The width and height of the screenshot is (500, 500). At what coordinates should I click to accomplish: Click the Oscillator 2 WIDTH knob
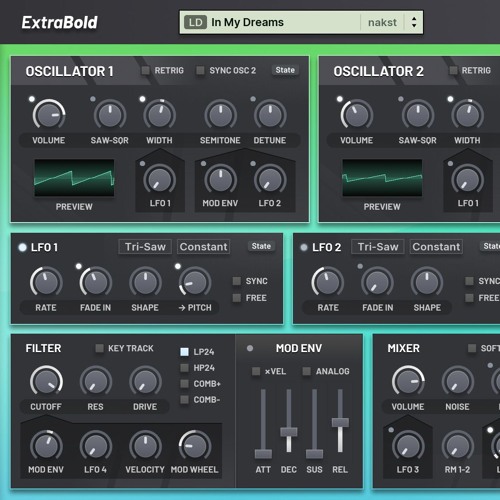pos(467,115)
